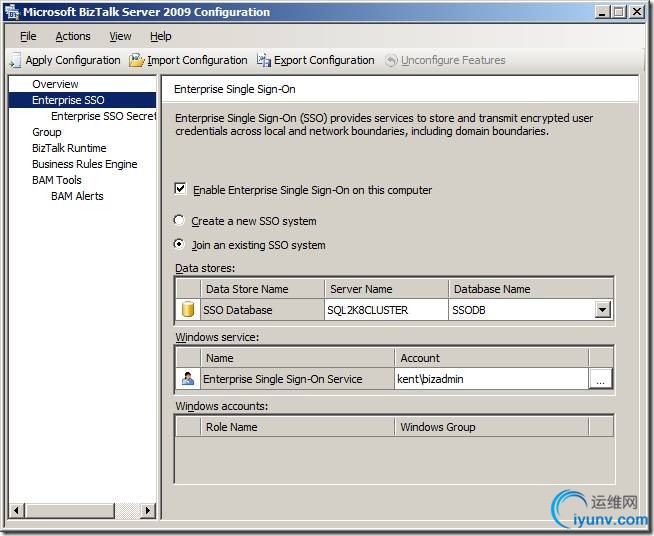Screen dimensions: 654x536
Task: Click the Unconfigure Features icon
Action: [x=391, y=60]
